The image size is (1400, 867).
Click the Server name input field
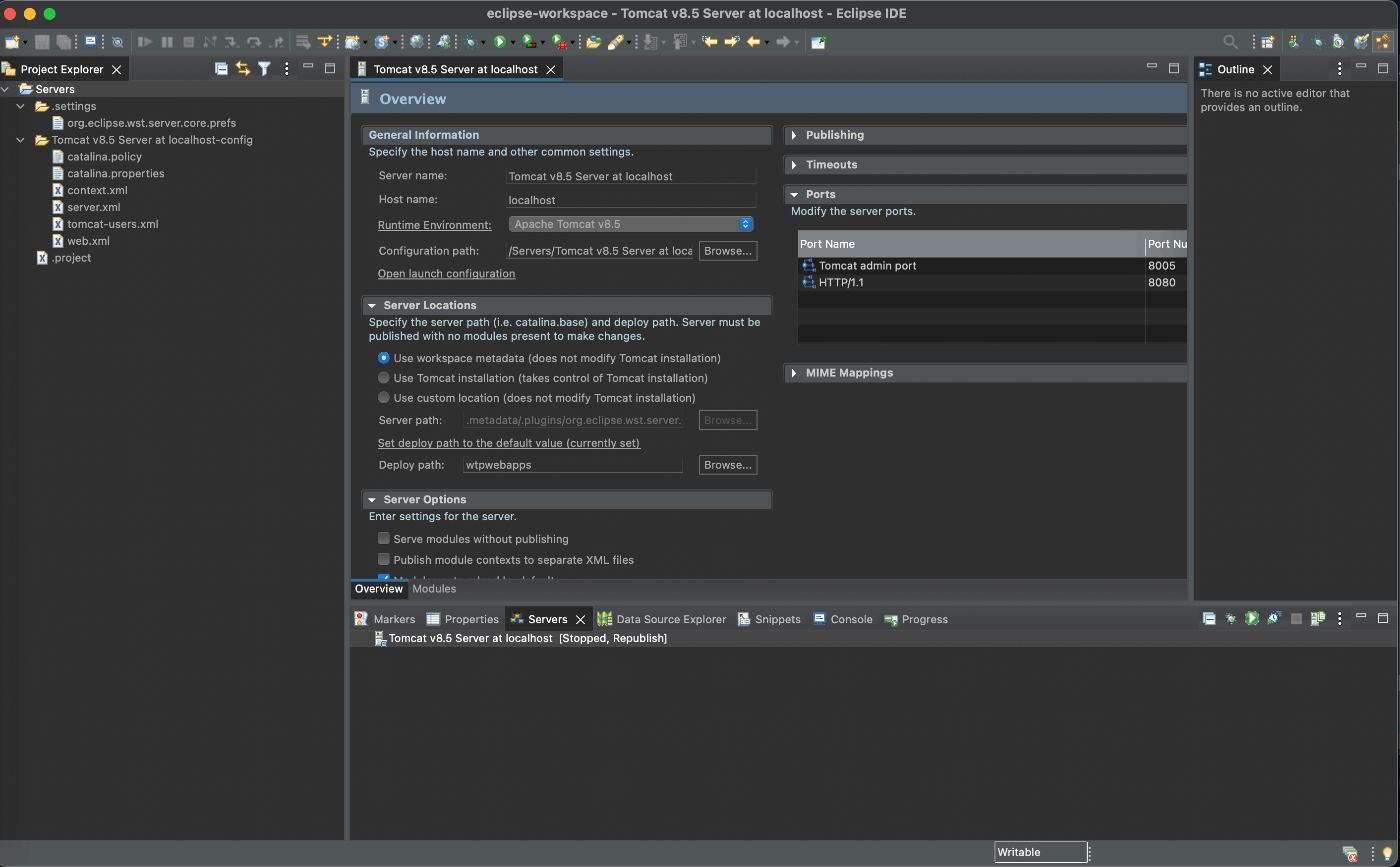(631, 176)
